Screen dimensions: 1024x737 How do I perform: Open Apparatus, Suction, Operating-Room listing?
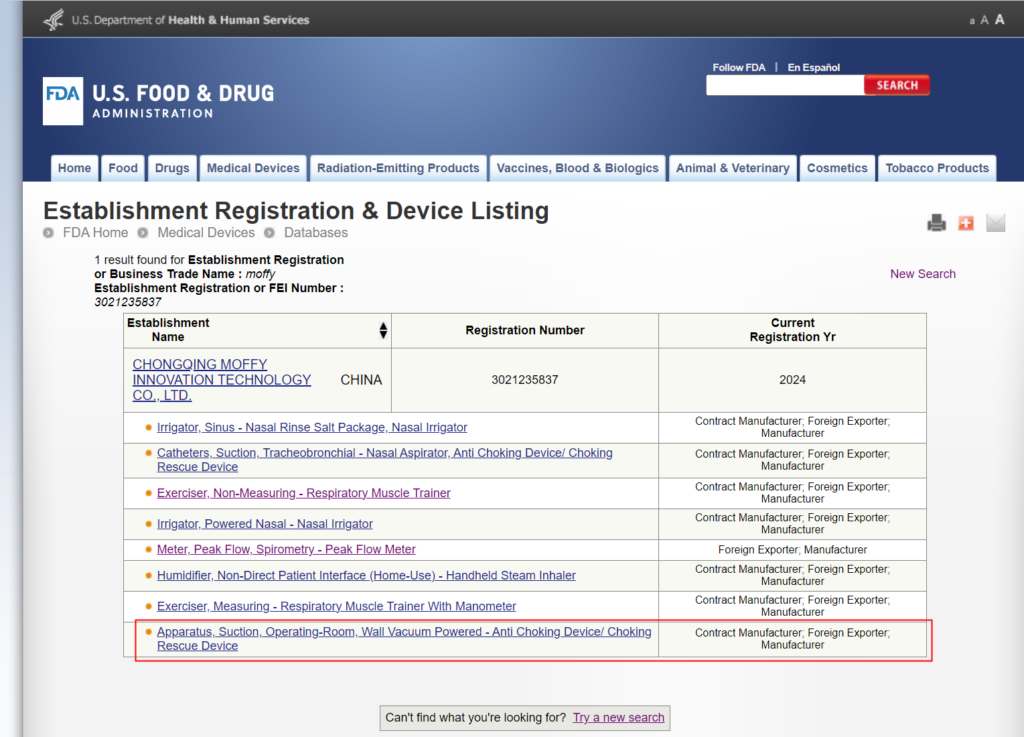point(404,638)
